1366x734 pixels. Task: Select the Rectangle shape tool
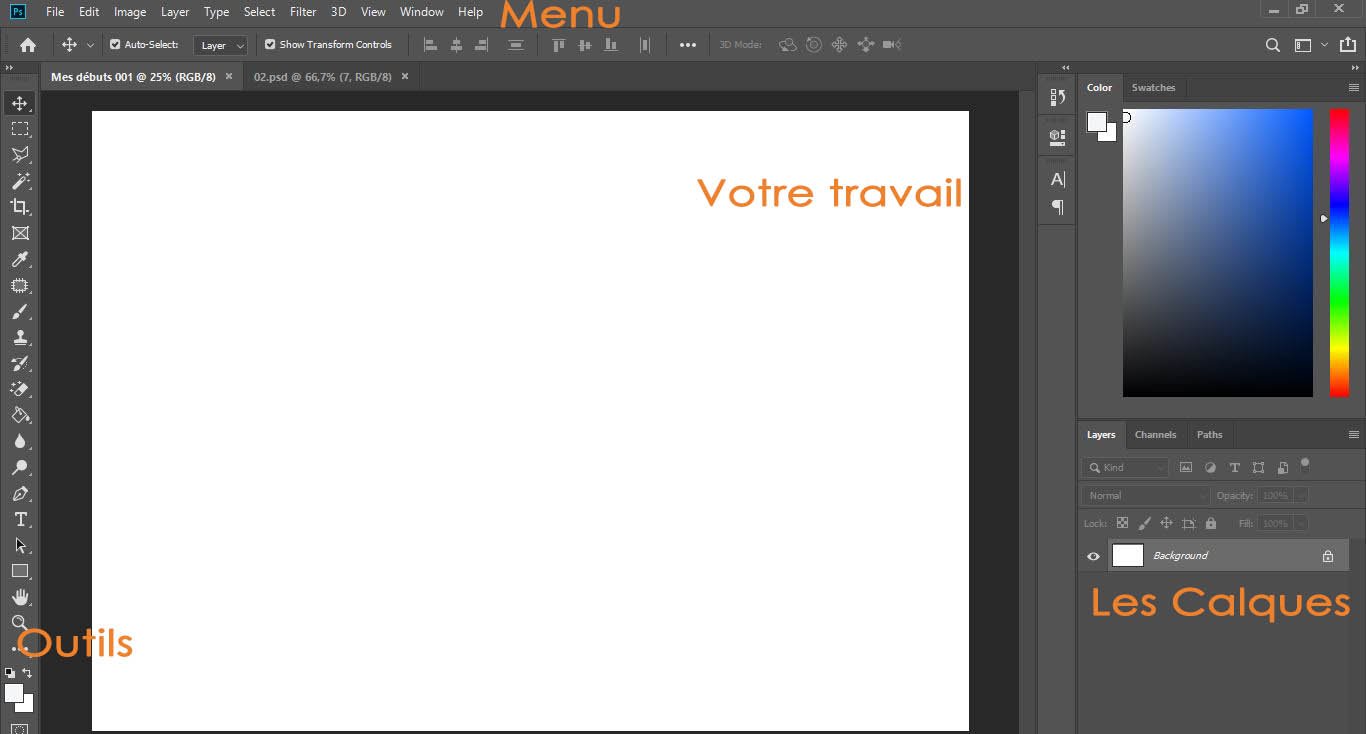[20, 572]
